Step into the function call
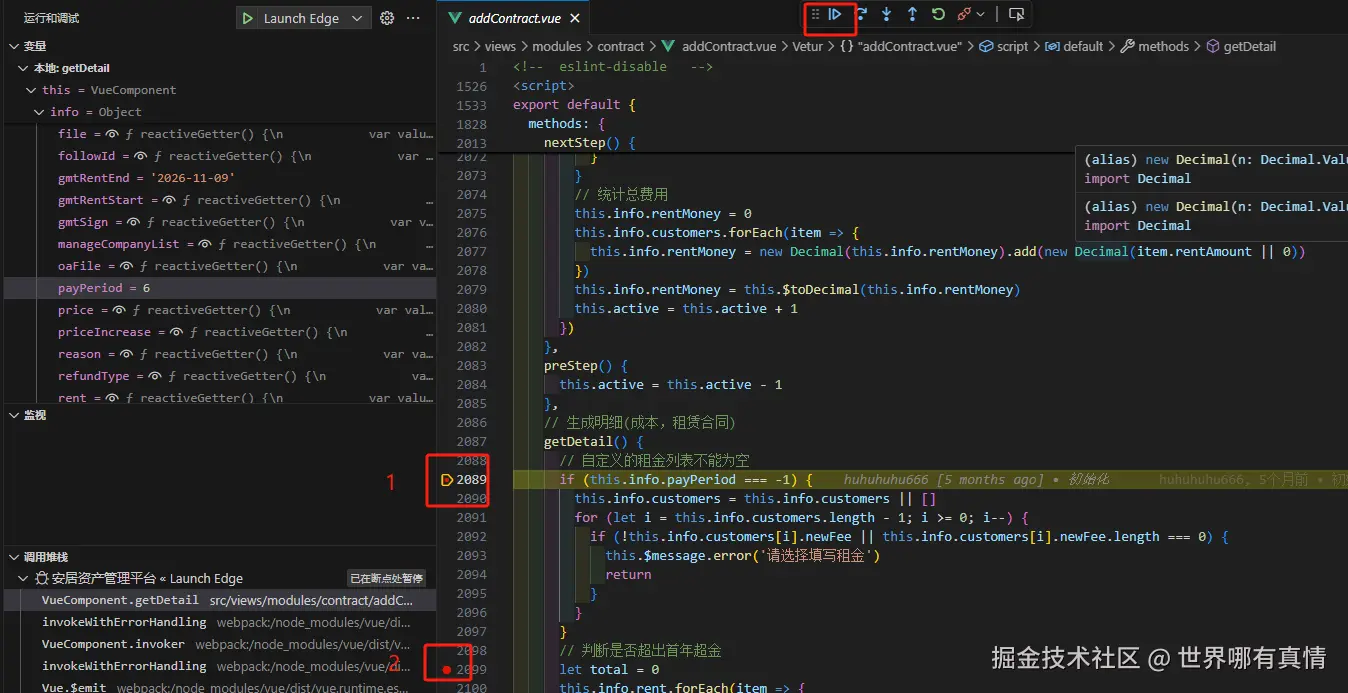 point(887,15)
